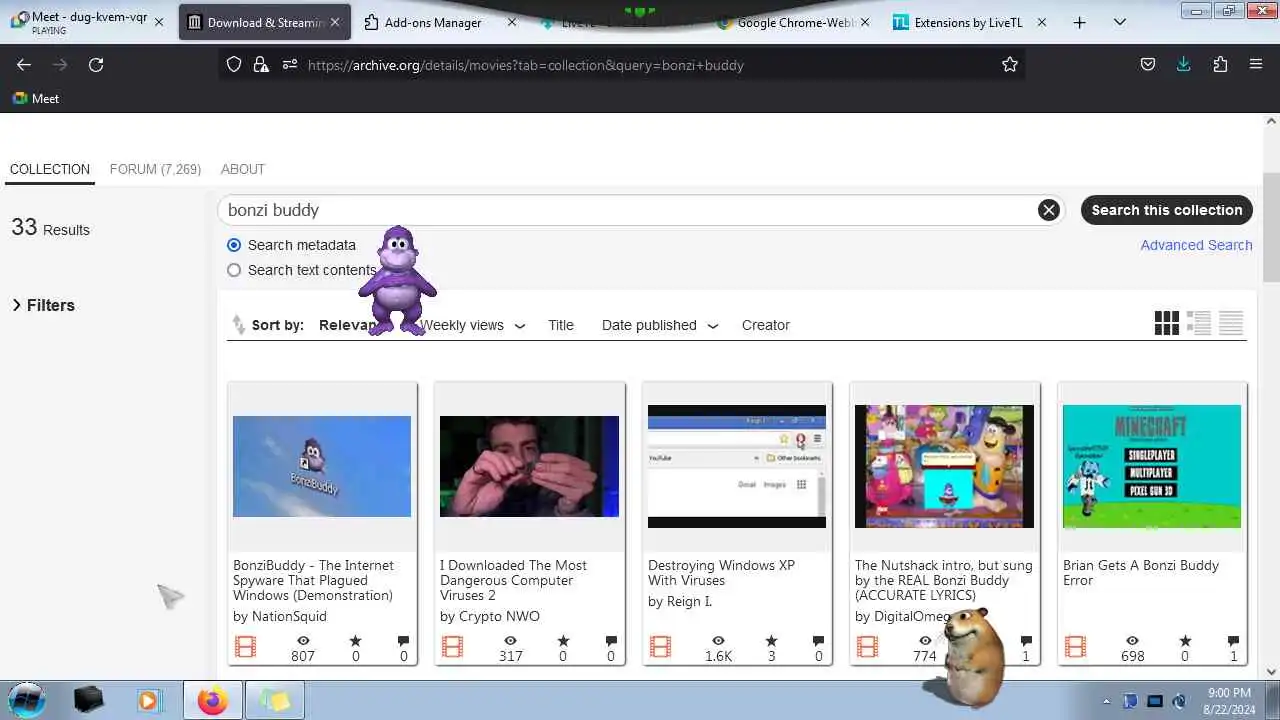Image resolution: width=1280 pixels, height=720 pixels.
Task: Select Search text contents radio button
Action: [234, 270]
